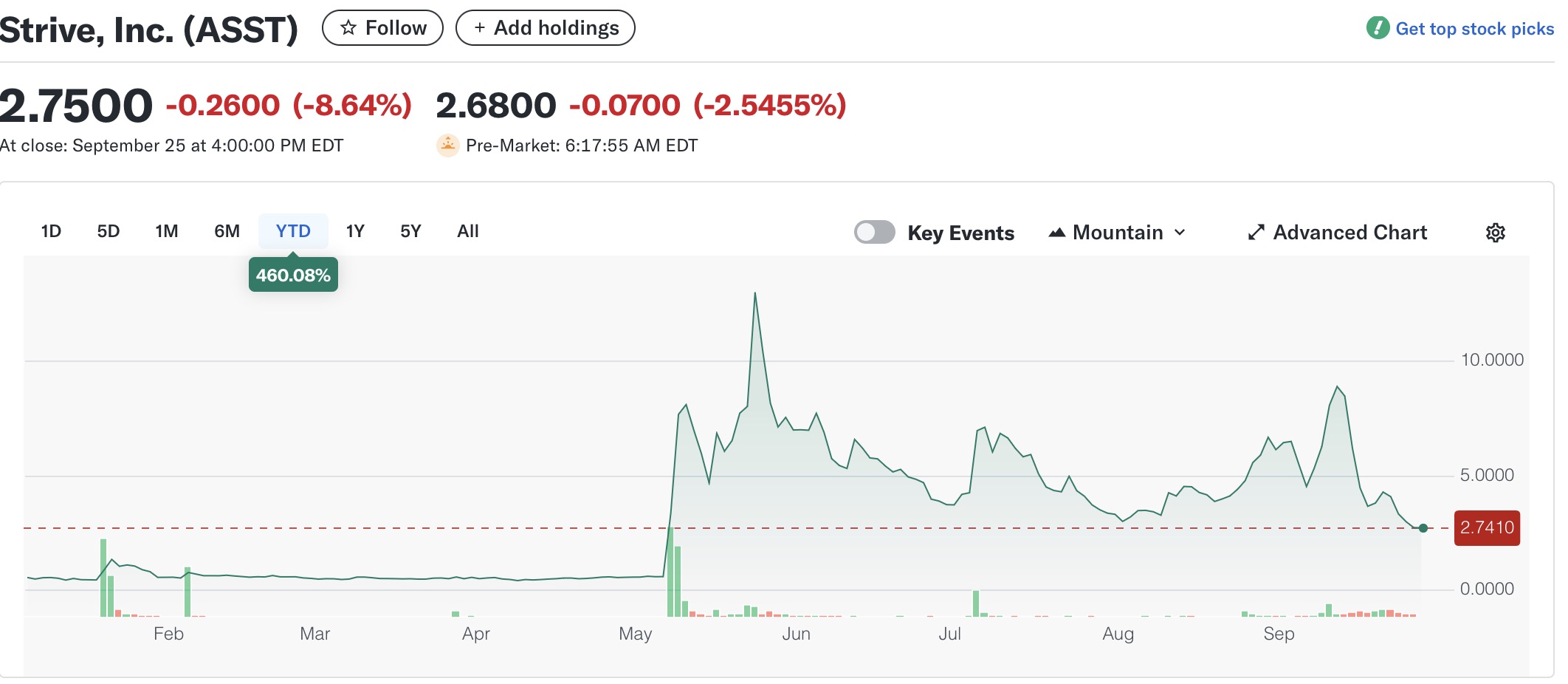Click the Pre-Market 6:17:55 AM EDT timestamp
This screenshot has height=684, width=1568.
pos(582,146)
